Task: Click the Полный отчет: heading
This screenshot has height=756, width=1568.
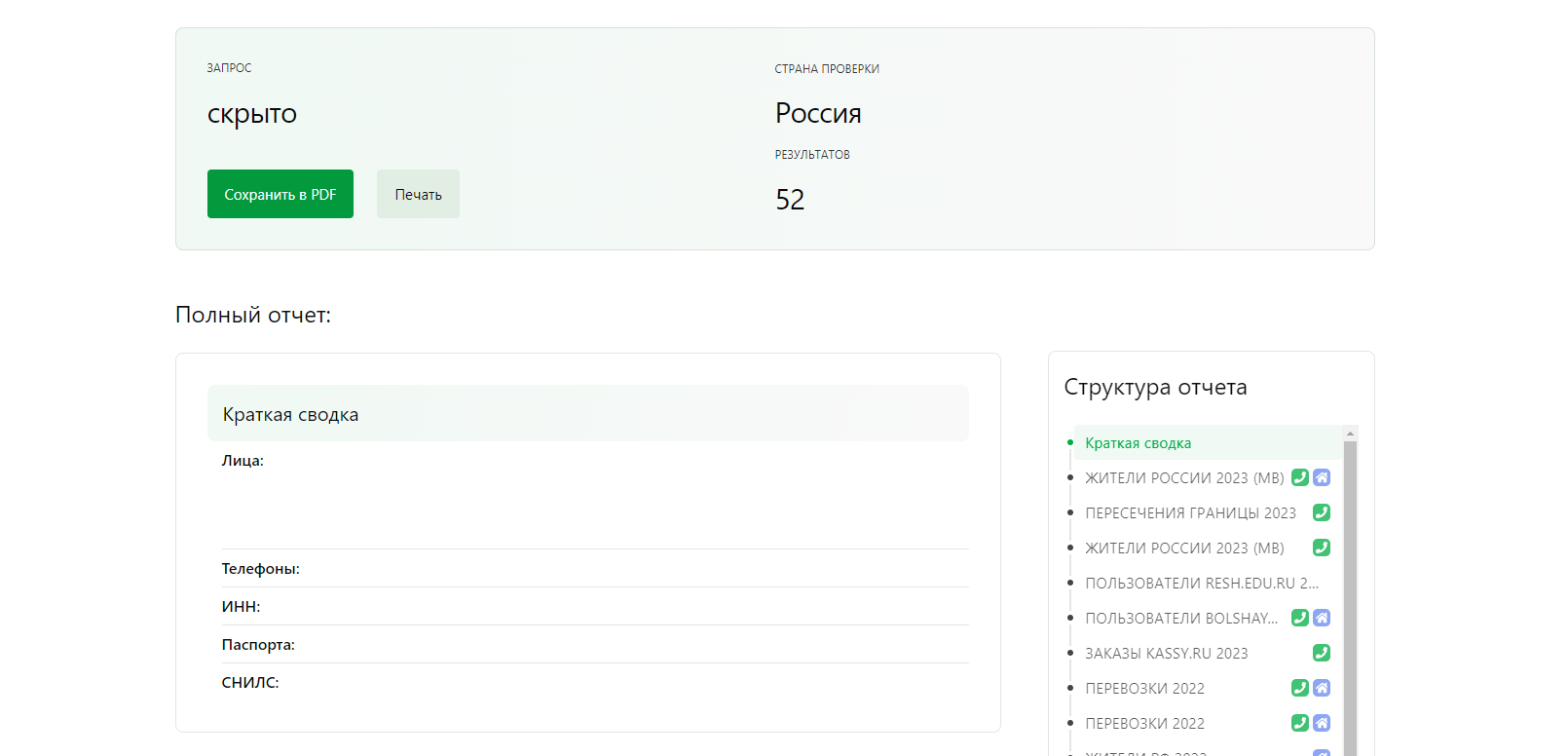Action: [x=253, y=315]
